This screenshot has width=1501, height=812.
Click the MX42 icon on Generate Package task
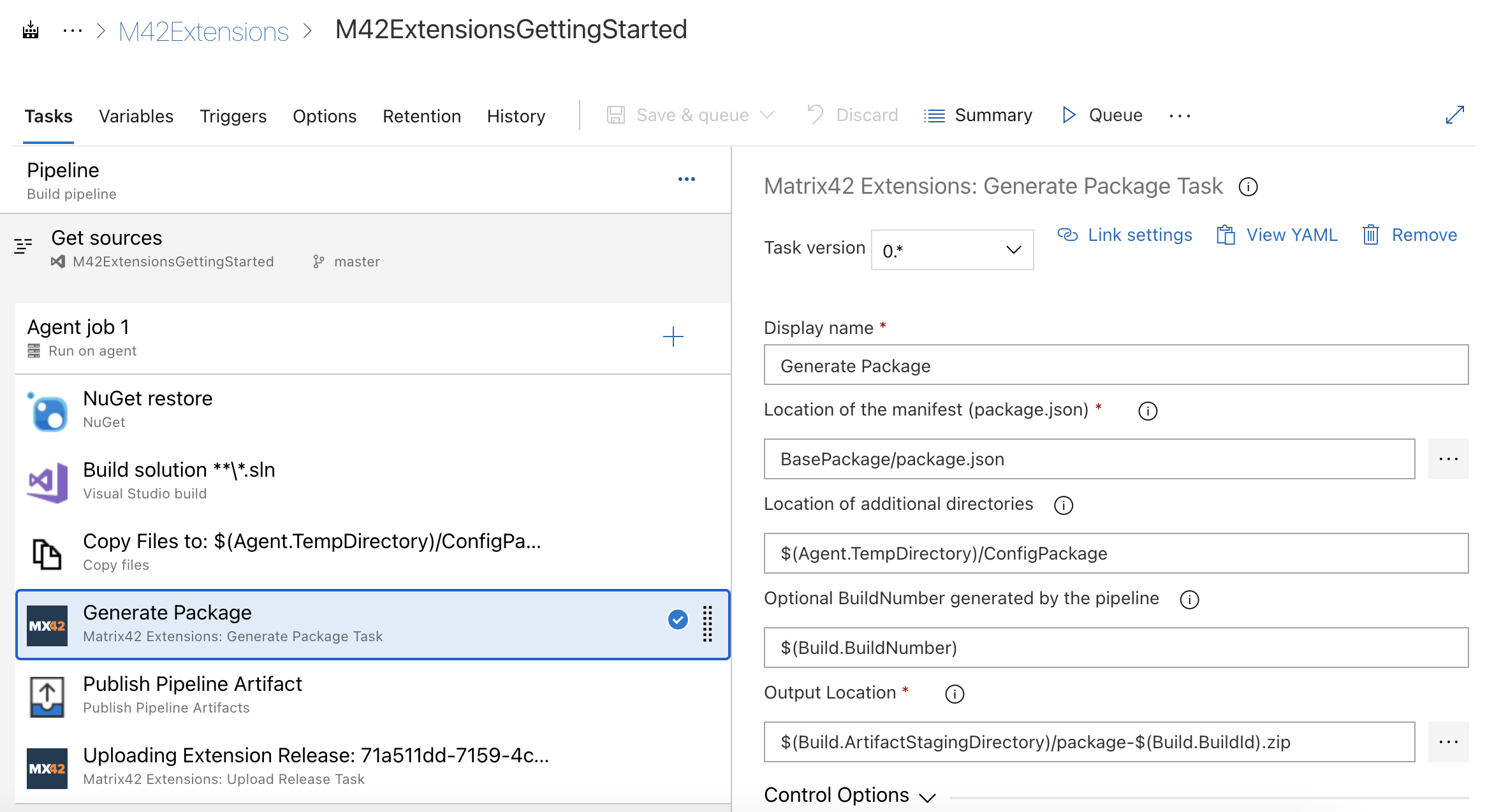[47, 624]
